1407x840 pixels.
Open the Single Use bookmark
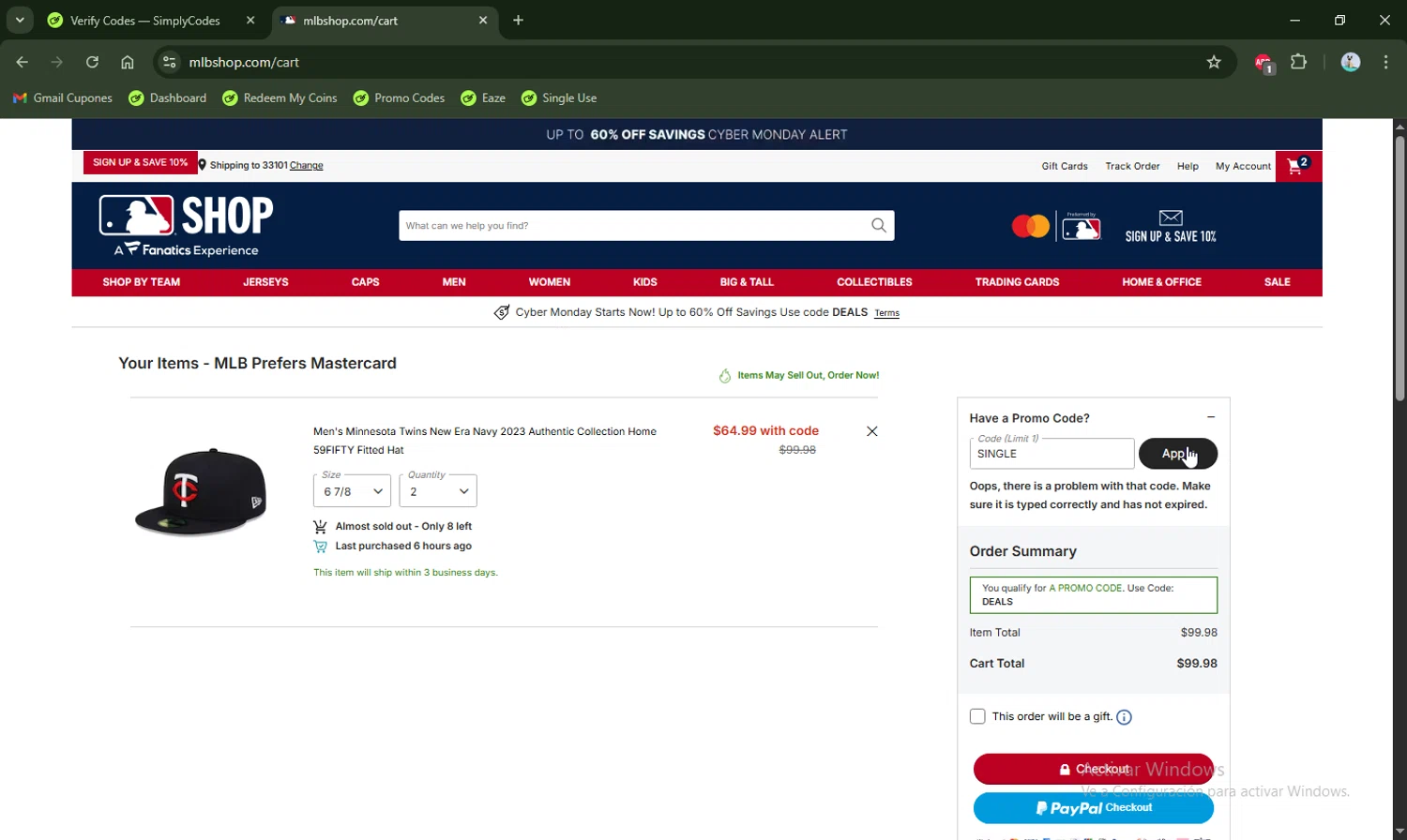(x=559, y=97)
